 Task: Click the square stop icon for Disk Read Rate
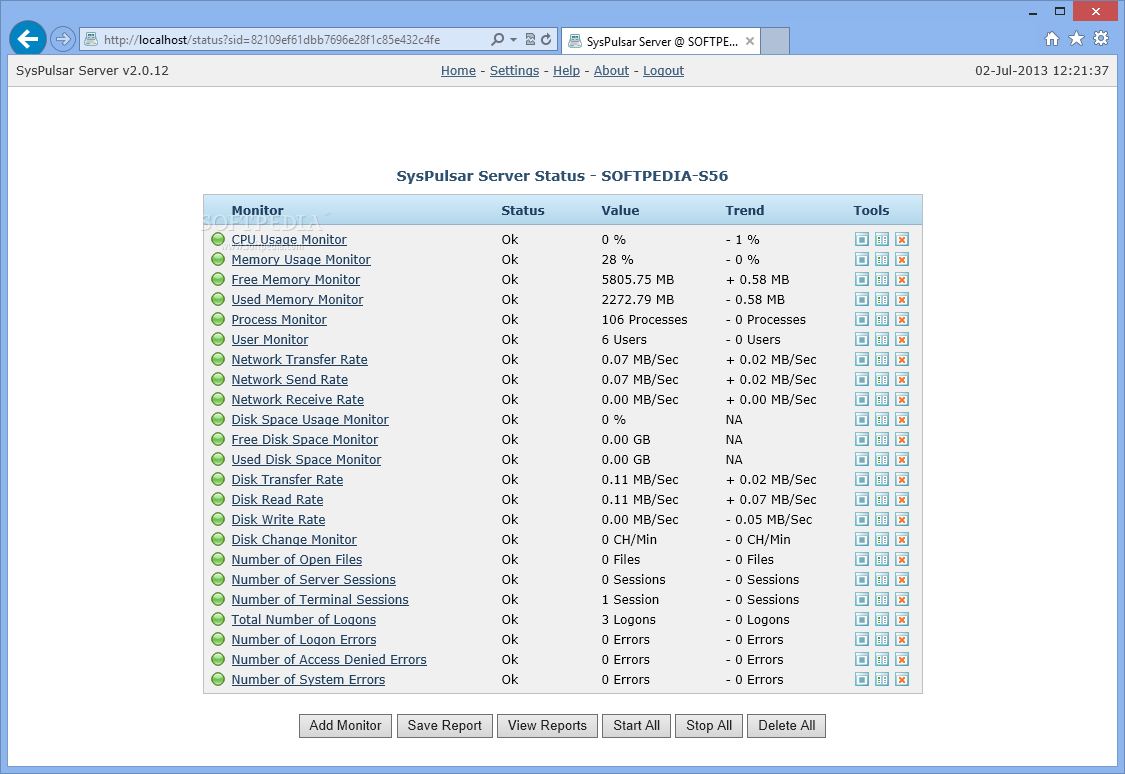(862, 499)
